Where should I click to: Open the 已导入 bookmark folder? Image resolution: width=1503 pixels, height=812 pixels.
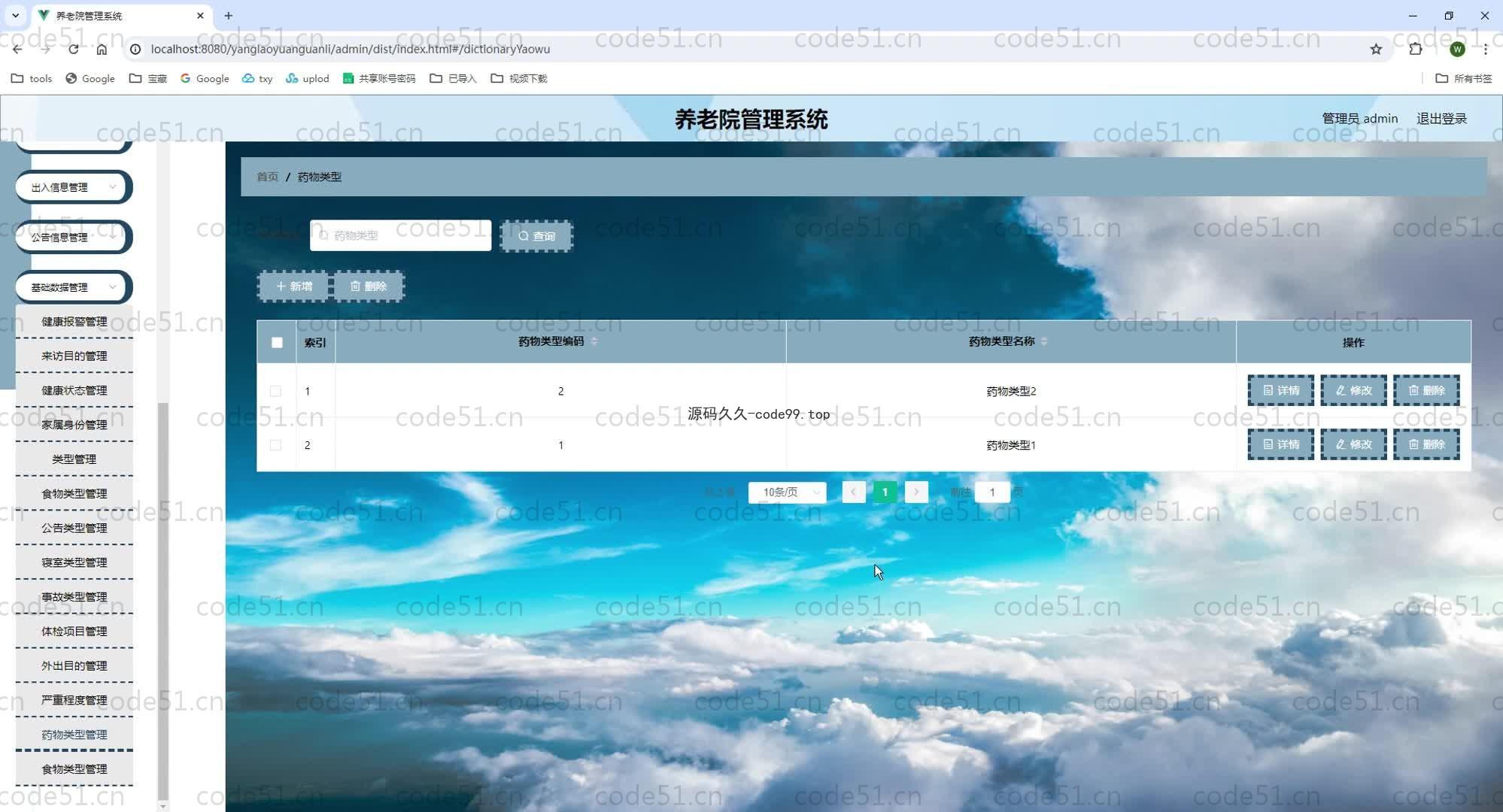click(453, 78)
